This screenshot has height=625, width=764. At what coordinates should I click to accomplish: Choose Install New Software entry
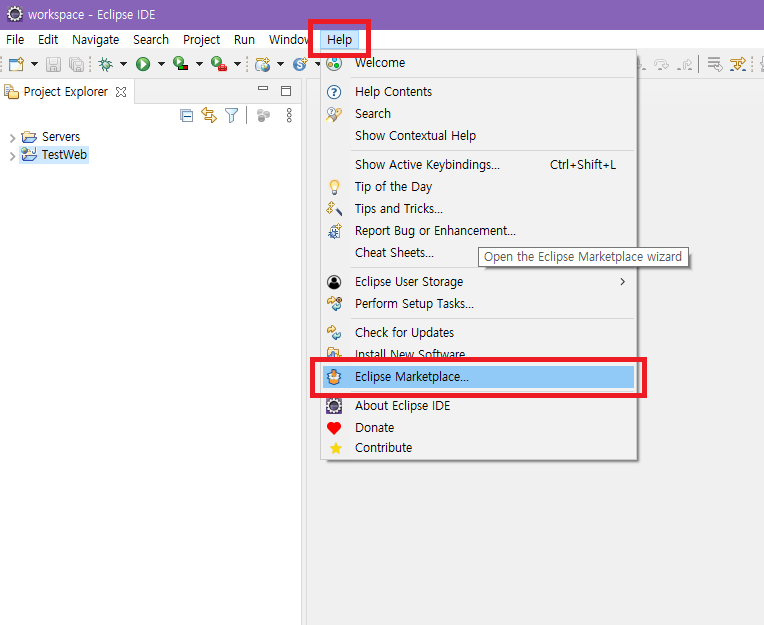pyautogui.click(x=479, y=353)
